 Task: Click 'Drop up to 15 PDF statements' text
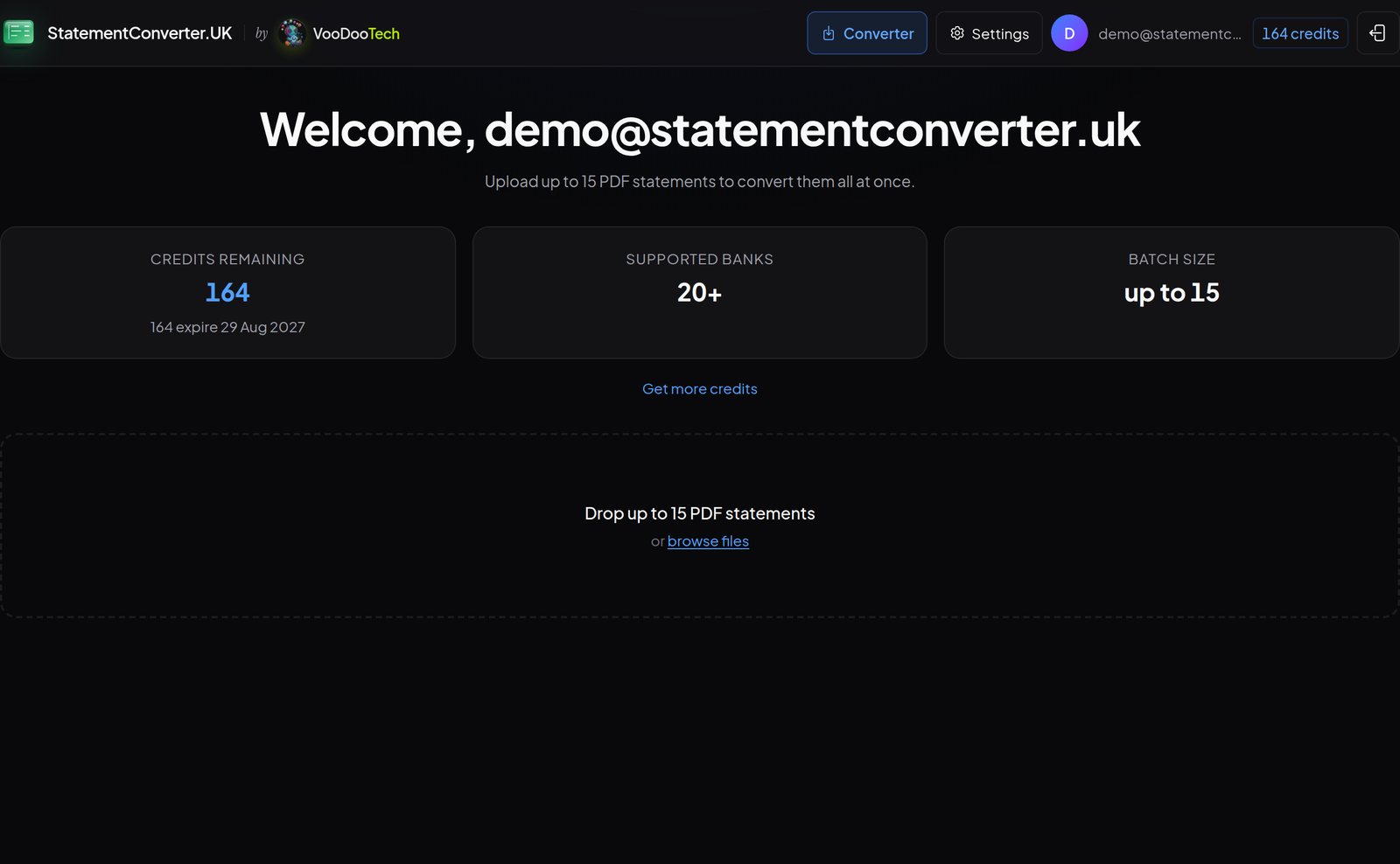click(x=700, y=513)
